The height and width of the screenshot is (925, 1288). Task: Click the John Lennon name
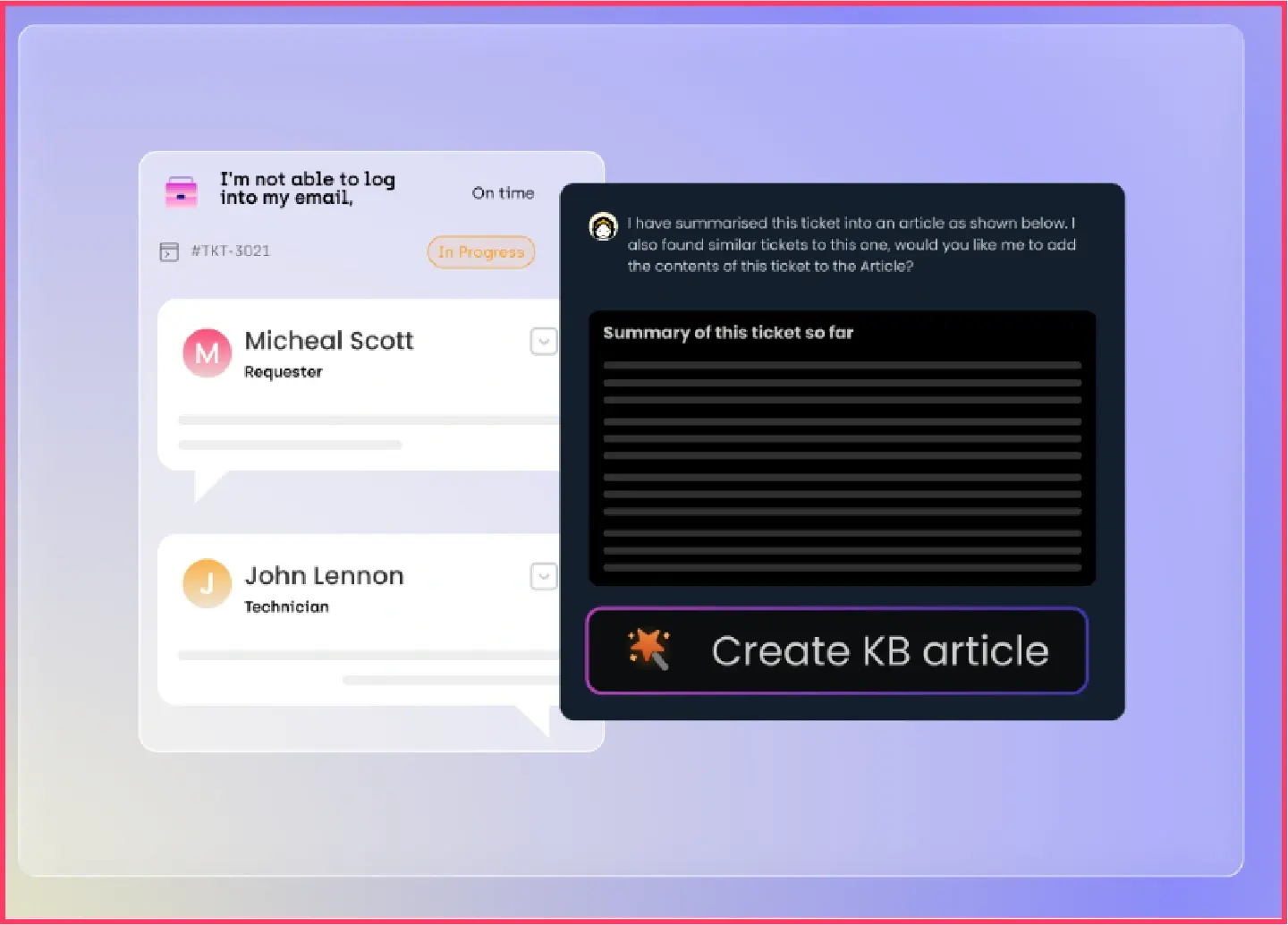[x=325, y=576]
